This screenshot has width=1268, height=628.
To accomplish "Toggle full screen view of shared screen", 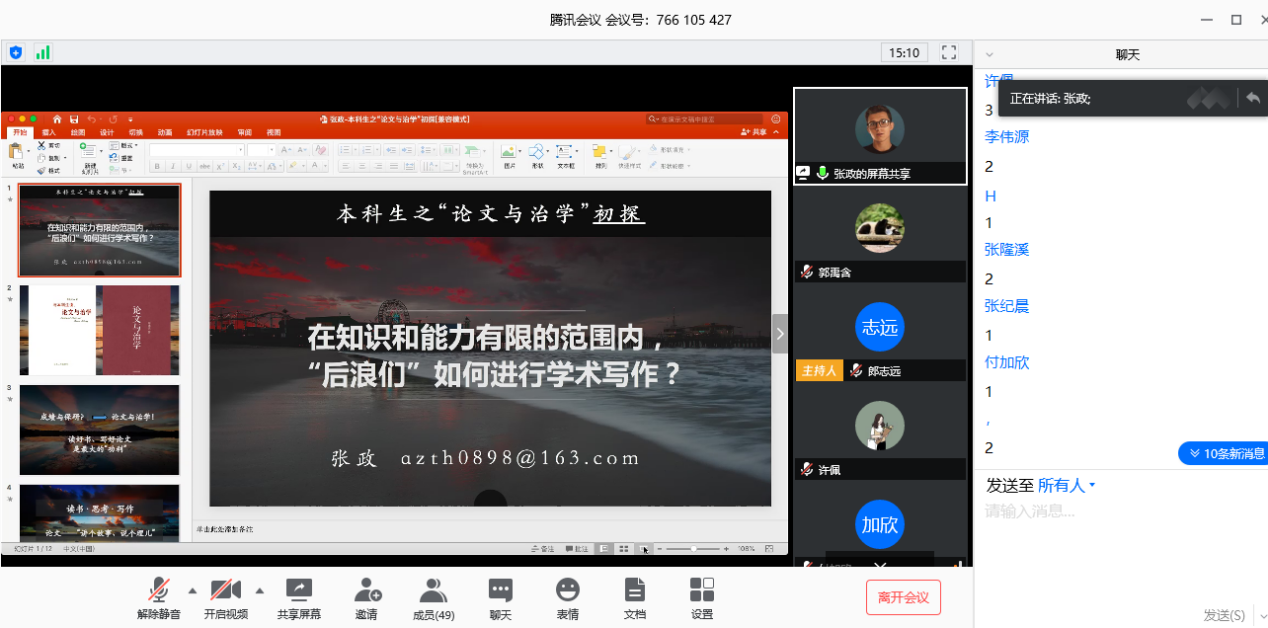I will click(950, 52).
